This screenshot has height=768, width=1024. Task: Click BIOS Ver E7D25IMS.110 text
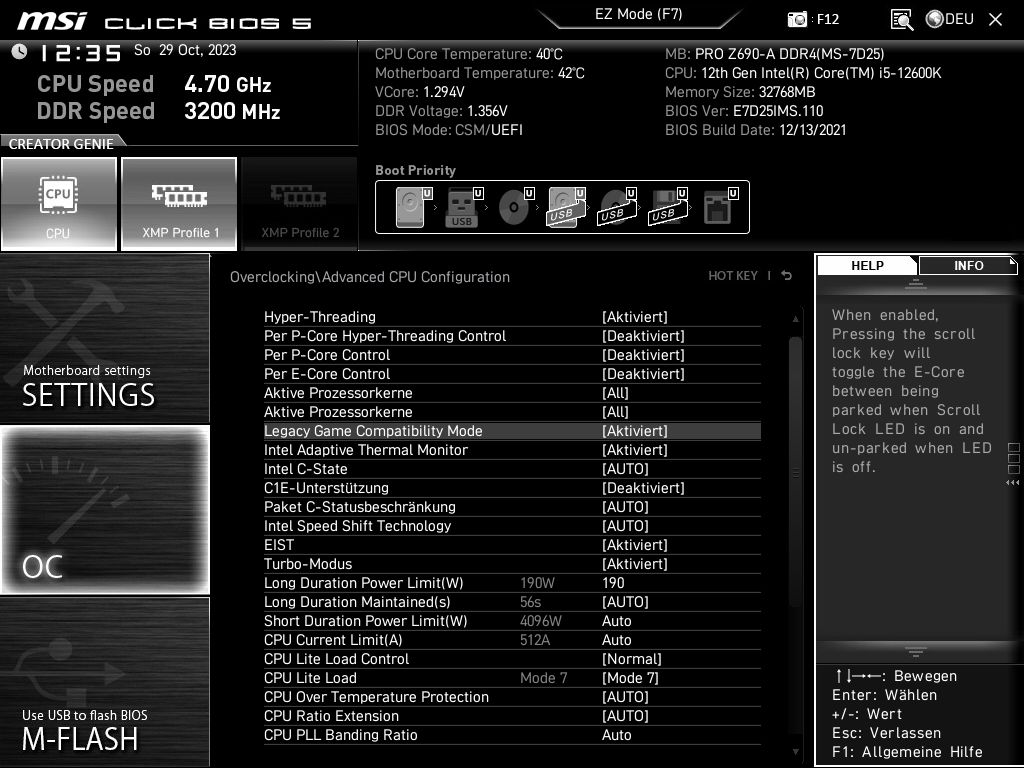point(744,111)
